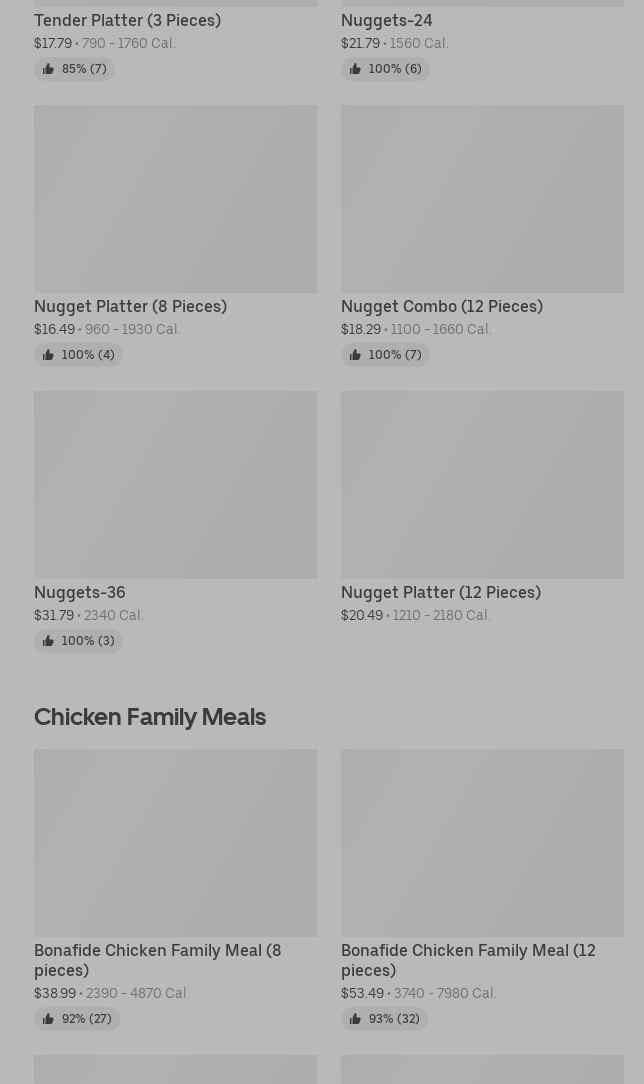
Task: Open Nugget Platter (8 Pieces) image
Action: click(x=175, y=199)
